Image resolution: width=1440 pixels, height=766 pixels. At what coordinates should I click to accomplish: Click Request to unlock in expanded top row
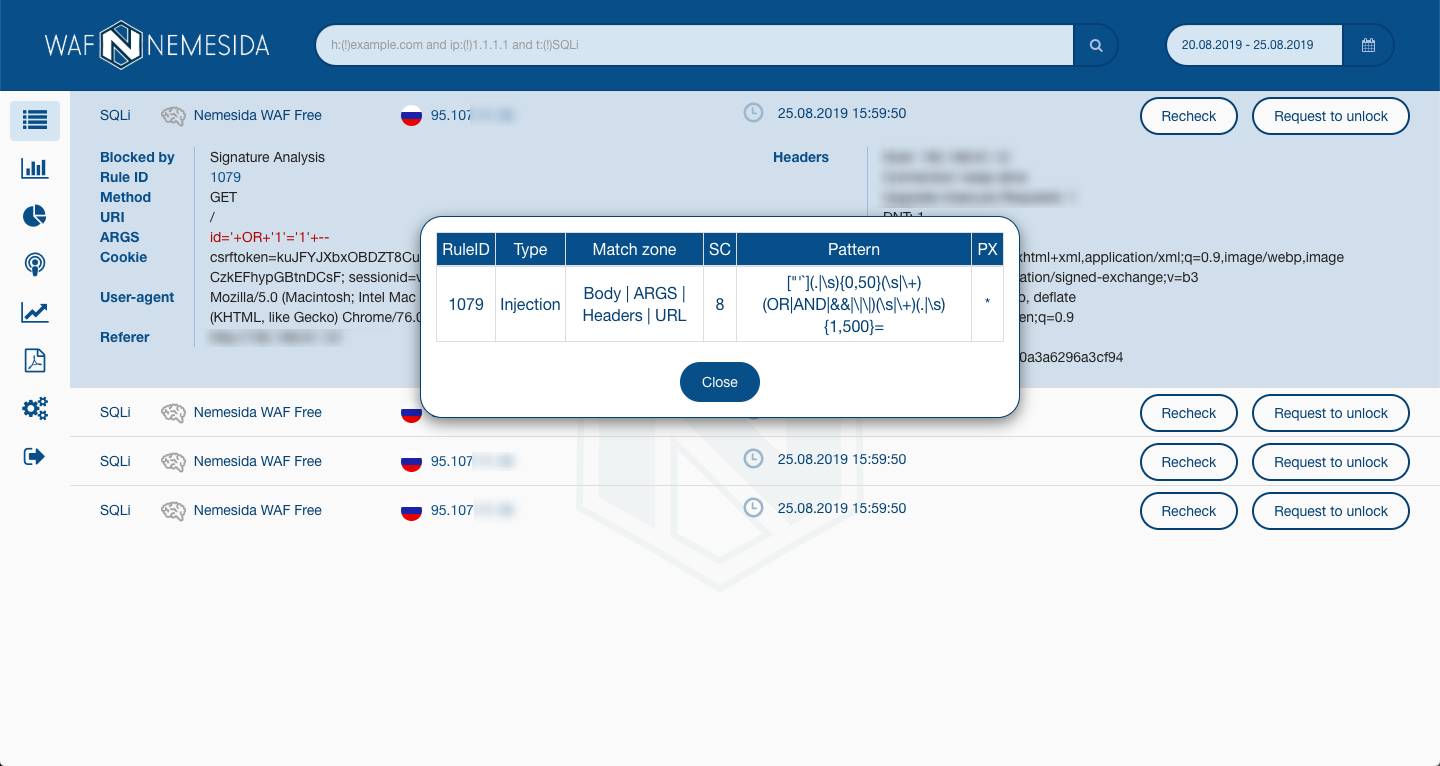pyautogui.click(x=1331, y=116)
